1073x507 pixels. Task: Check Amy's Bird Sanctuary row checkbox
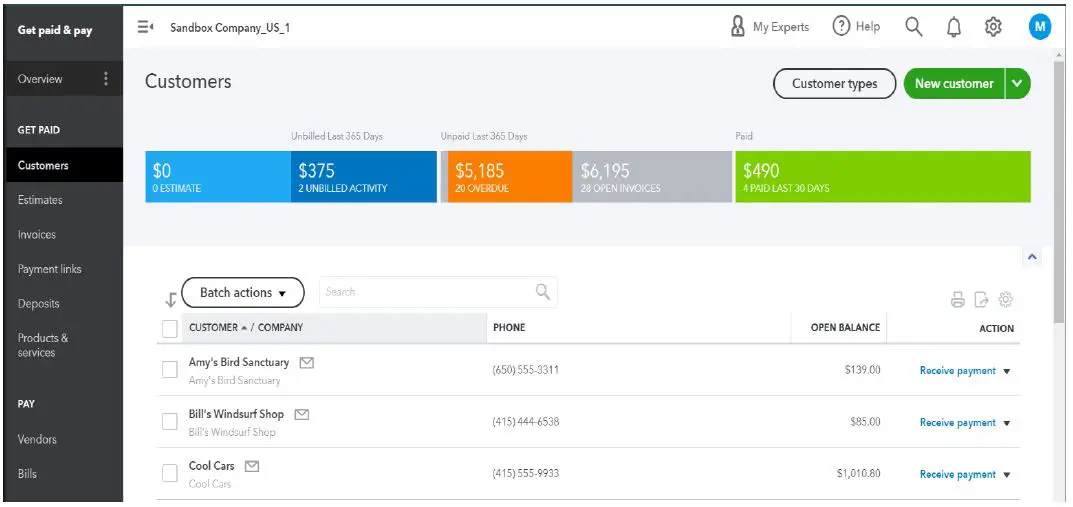pos(170,370)
